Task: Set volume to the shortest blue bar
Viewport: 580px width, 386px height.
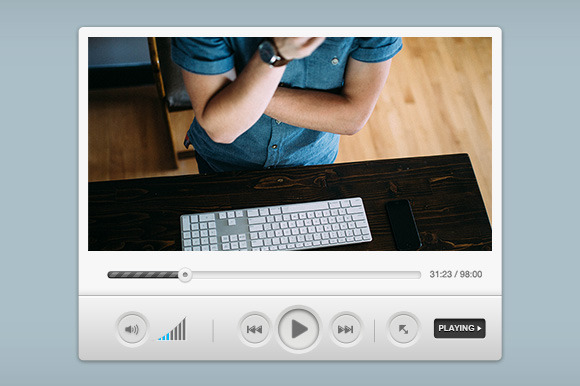Action: pos(160,339)
